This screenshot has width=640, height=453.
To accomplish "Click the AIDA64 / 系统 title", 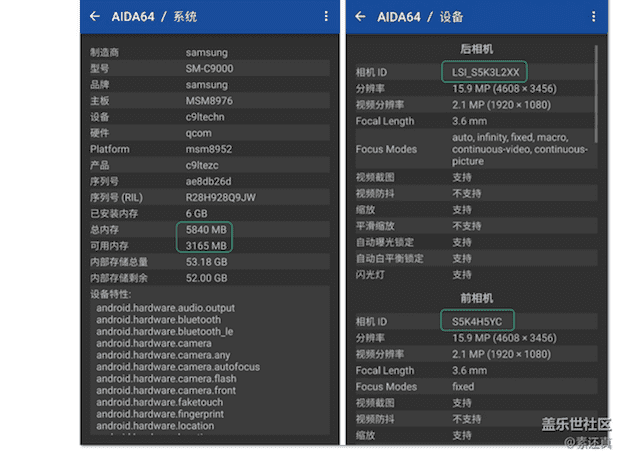I will point(153,16).
